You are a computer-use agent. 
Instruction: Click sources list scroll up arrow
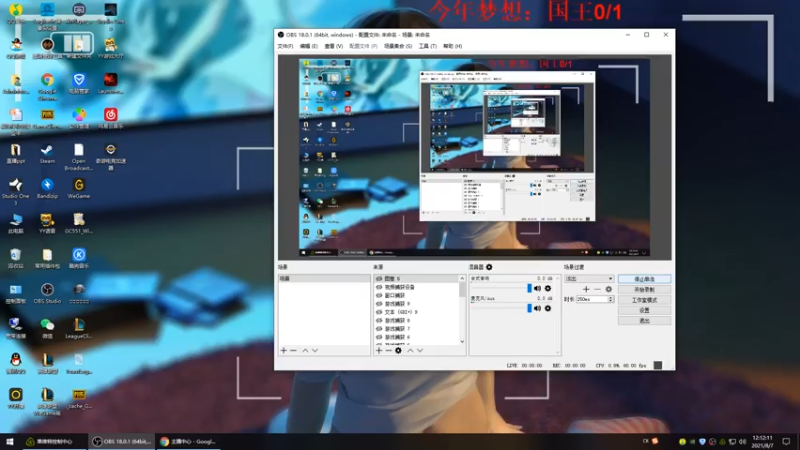(x=462, y=279)
